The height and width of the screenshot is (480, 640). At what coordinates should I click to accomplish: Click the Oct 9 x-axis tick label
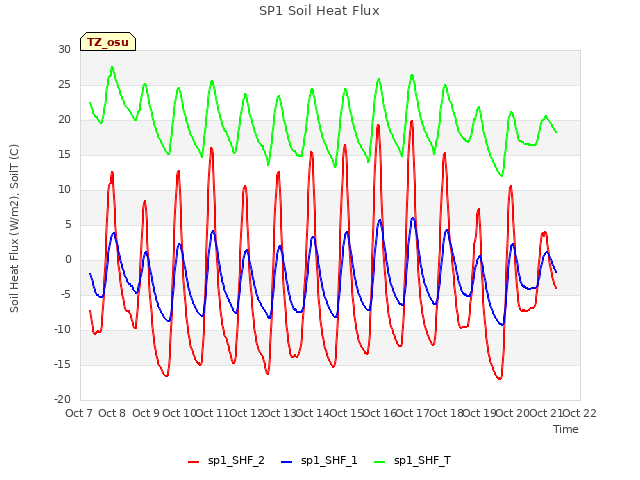coord(146,413)
